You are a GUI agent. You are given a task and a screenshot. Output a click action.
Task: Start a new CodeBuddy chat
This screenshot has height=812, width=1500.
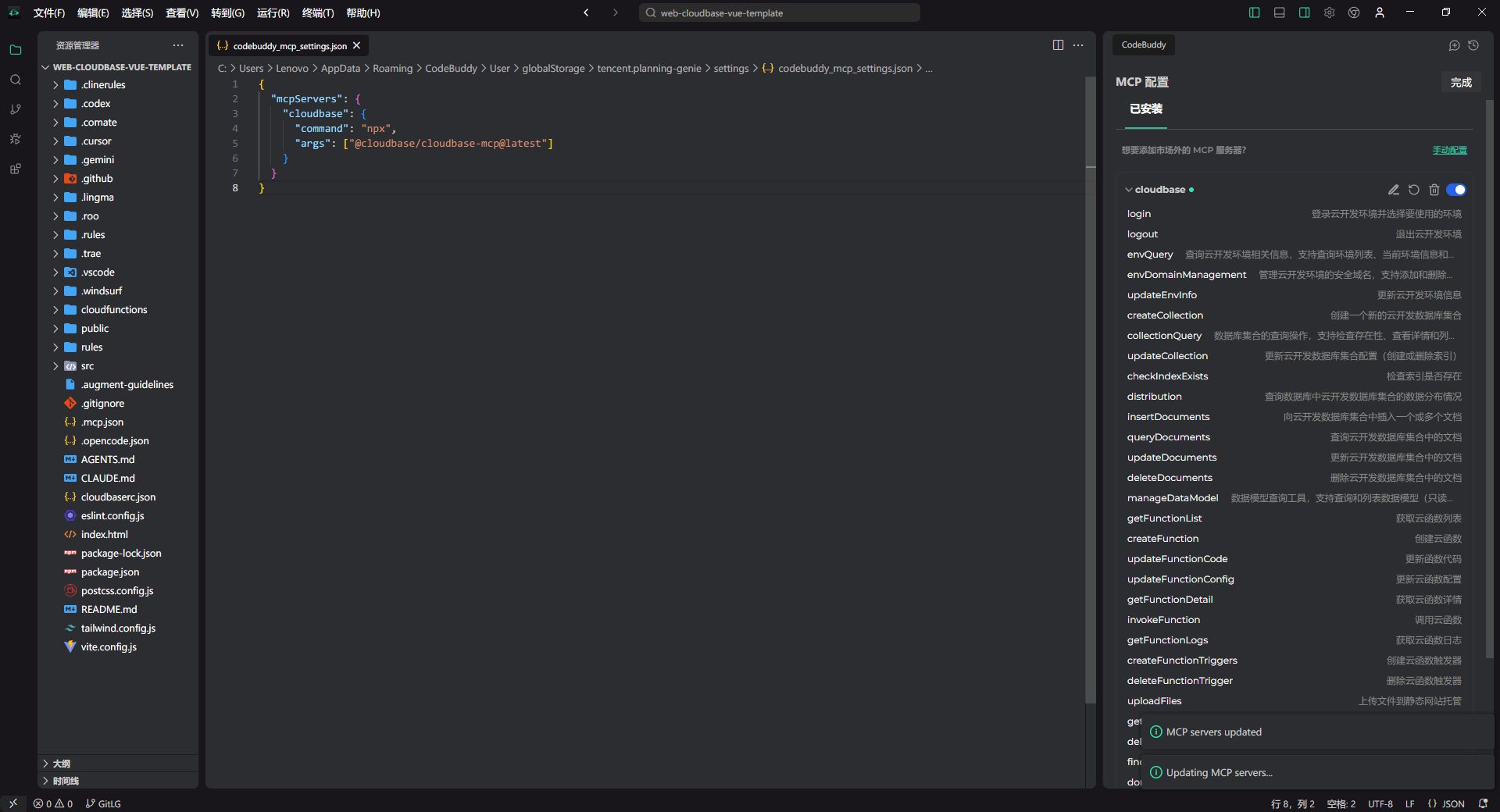(1454, 45)
